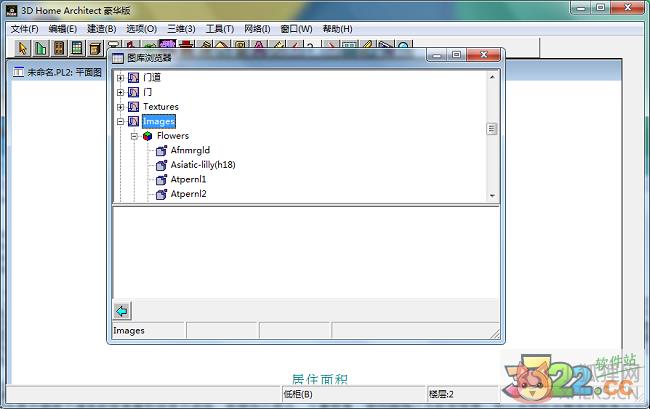
Task: Close the 3D Home Architect main window
Action: (x=627, y=8)
